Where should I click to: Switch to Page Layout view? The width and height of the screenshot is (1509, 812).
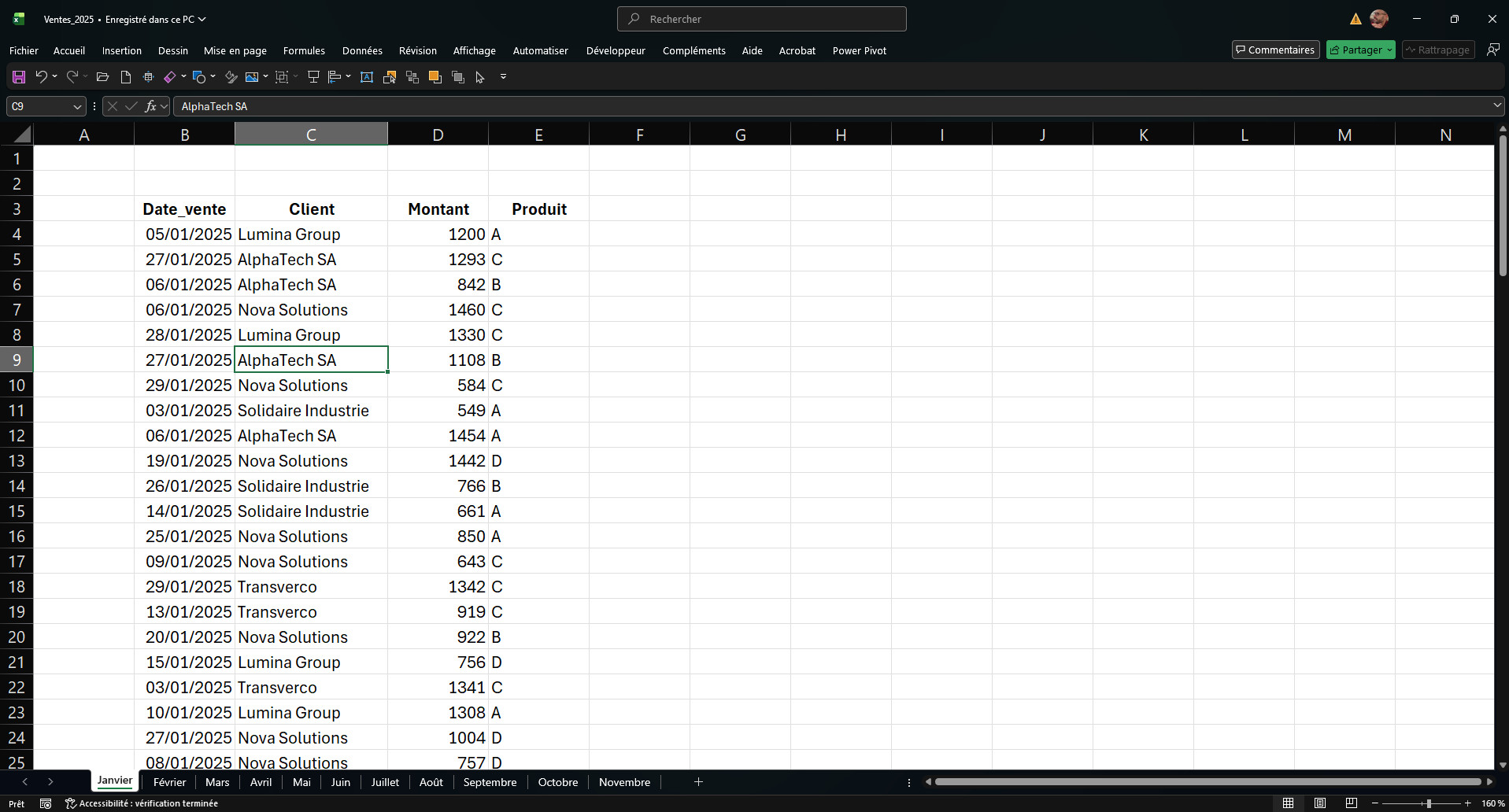[1320, 803]
